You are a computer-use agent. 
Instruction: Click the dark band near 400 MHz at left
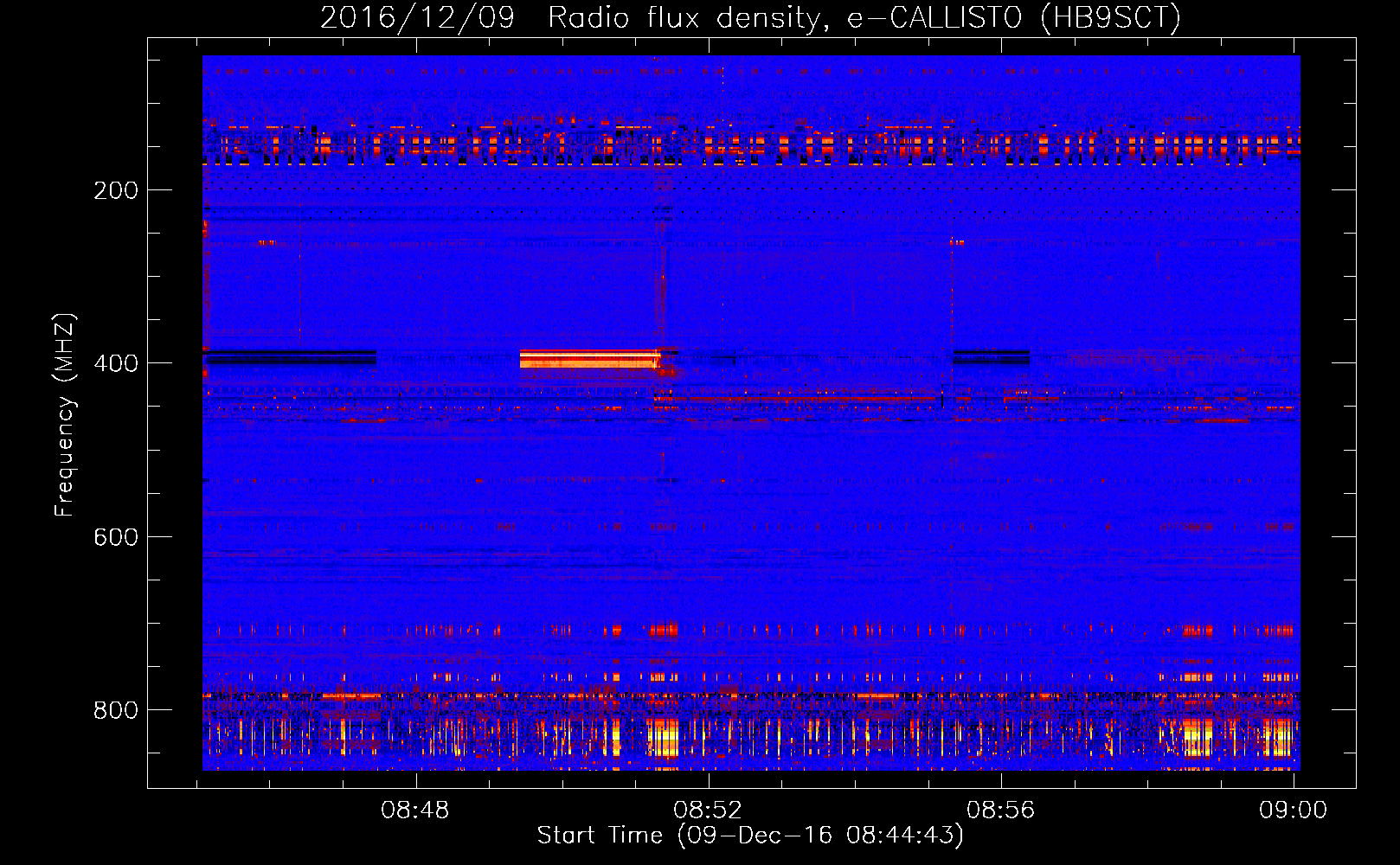(290, 357)
